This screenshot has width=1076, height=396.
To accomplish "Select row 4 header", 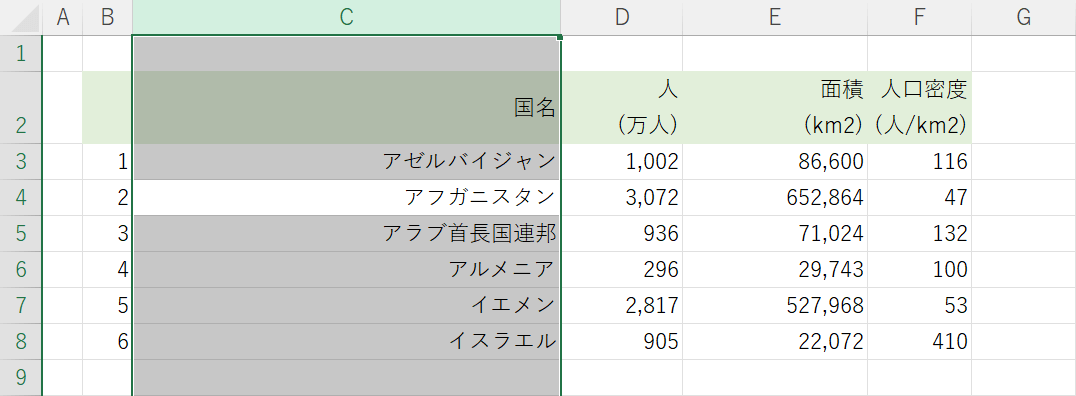I will 21,198.
